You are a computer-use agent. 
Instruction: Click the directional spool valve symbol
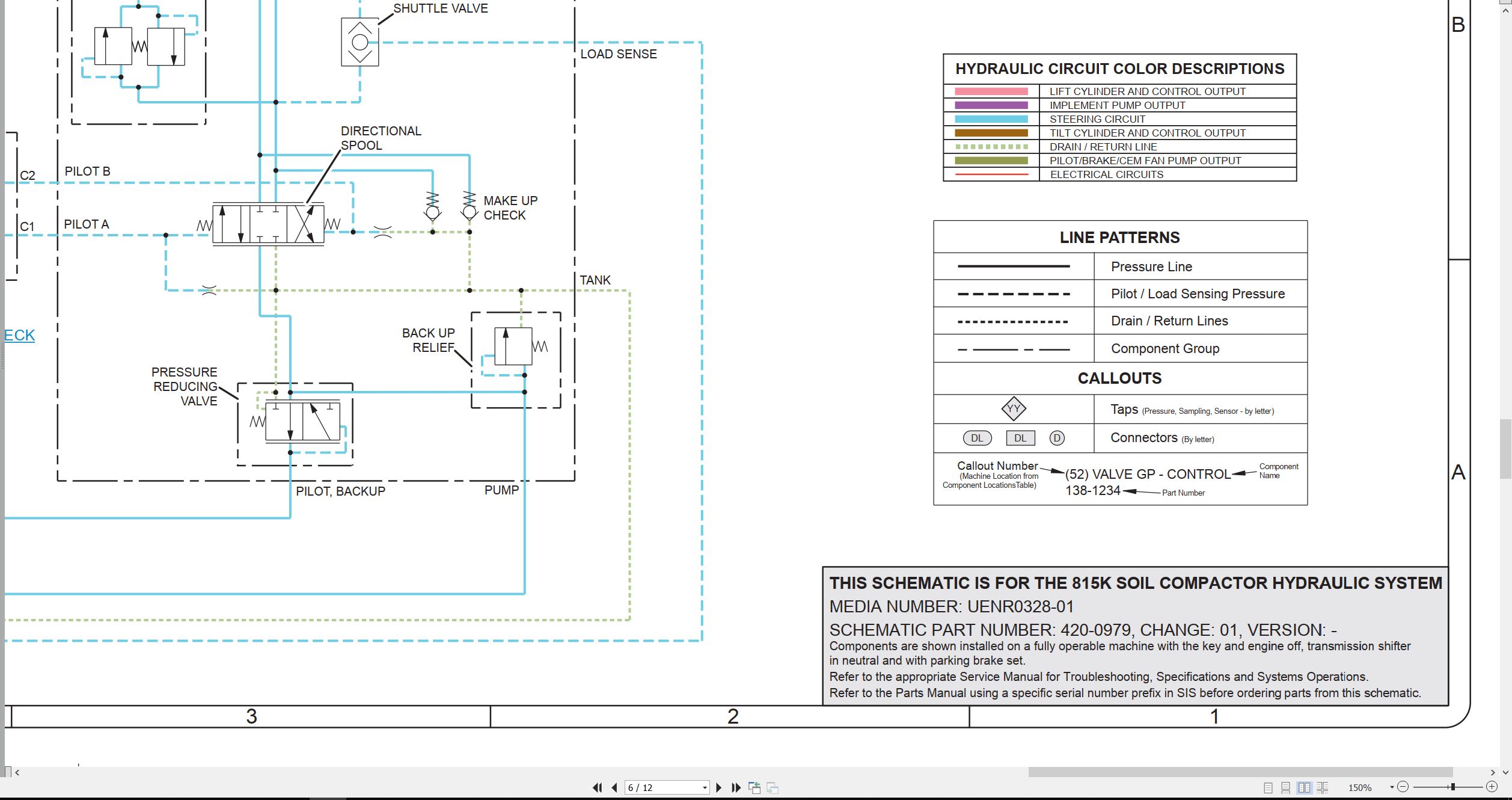[268, 224]
